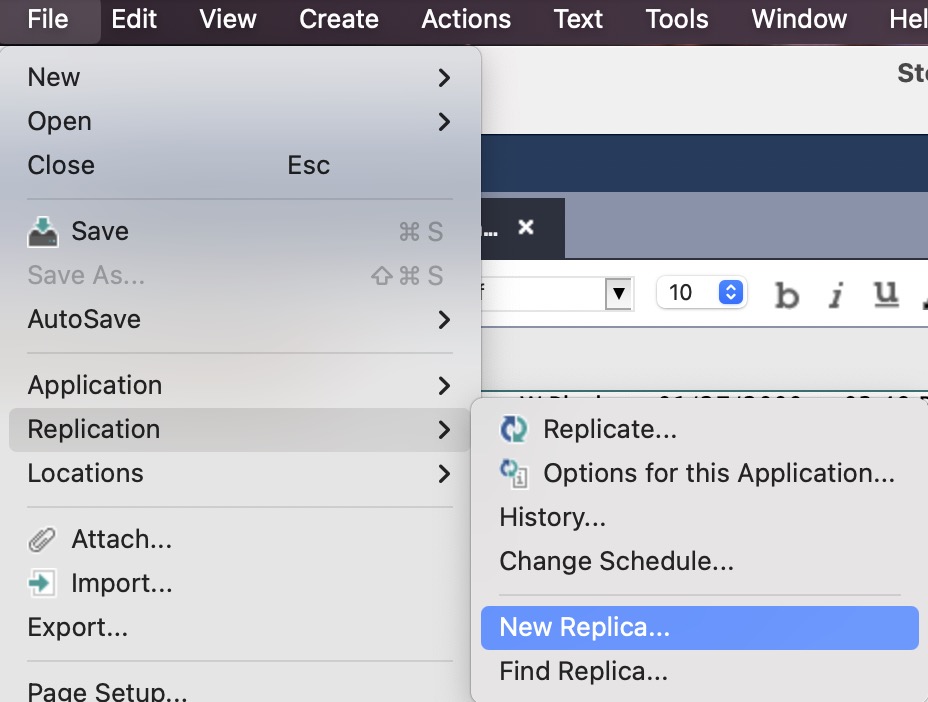Open the Tools menu
928x702 pixels.
[x=676, y=18]
